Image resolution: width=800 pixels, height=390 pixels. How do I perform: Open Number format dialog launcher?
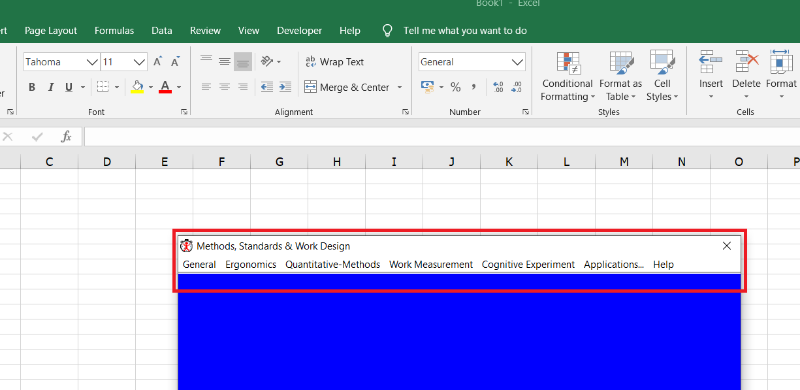tap(525, 112)
